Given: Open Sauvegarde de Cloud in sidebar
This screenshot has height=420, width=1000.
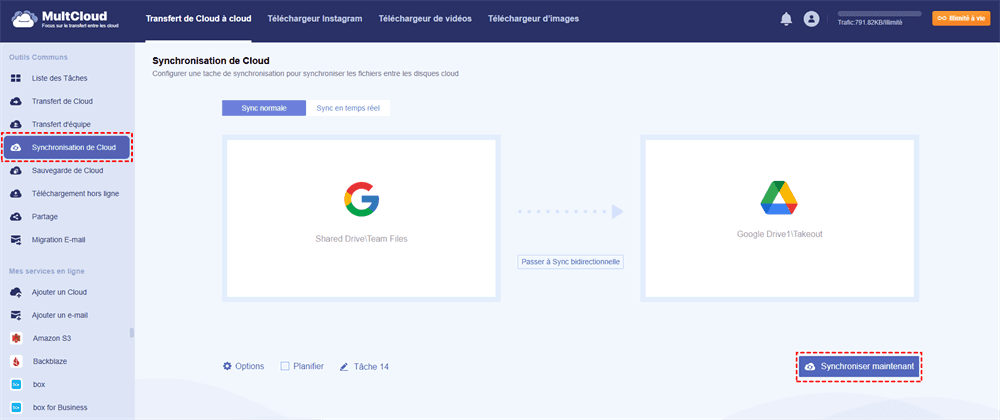Looking at the screenshot, I should (x=68, y=171).
